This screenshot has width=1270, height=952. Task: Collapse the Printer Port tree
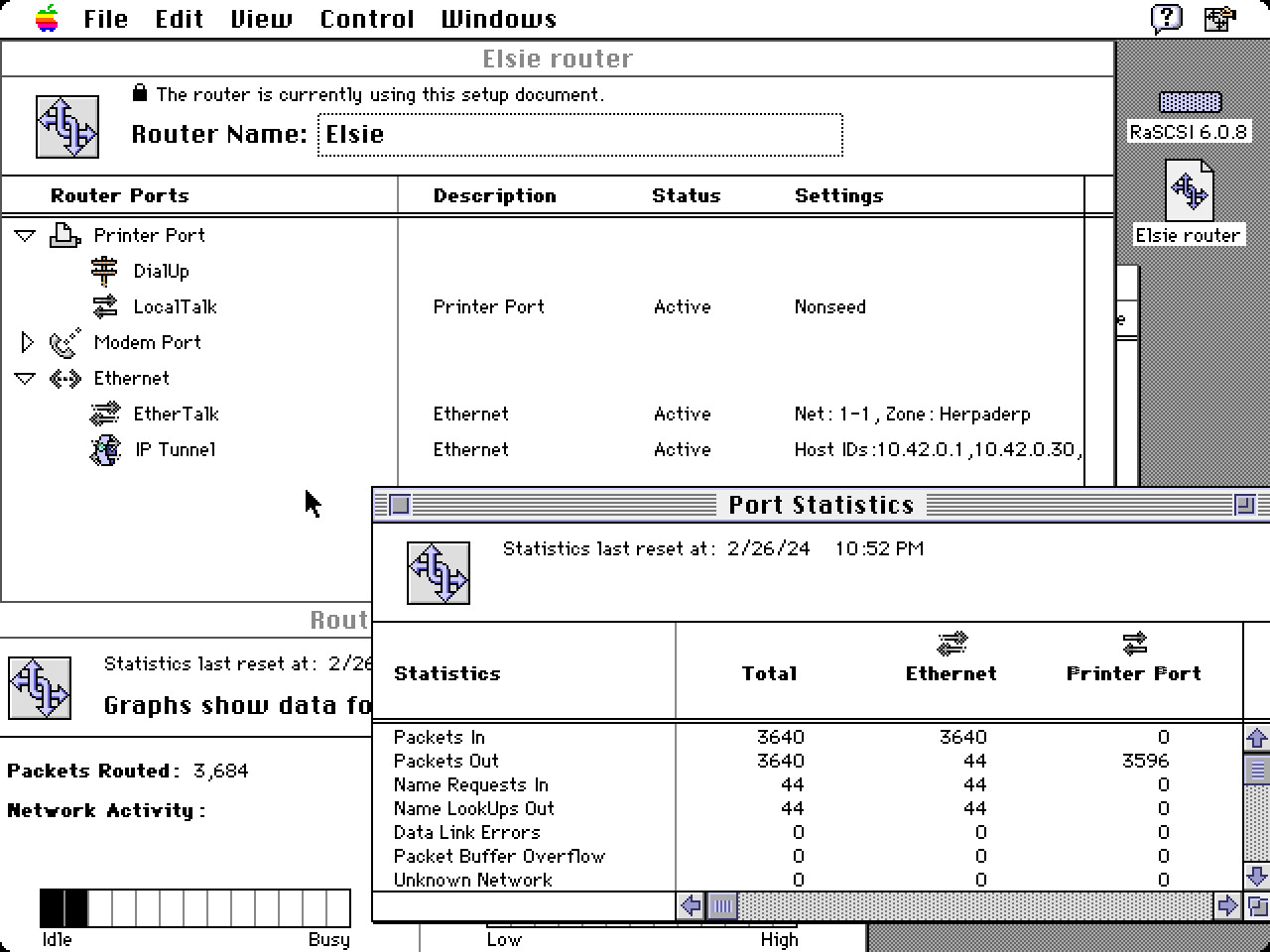(26, 236)
